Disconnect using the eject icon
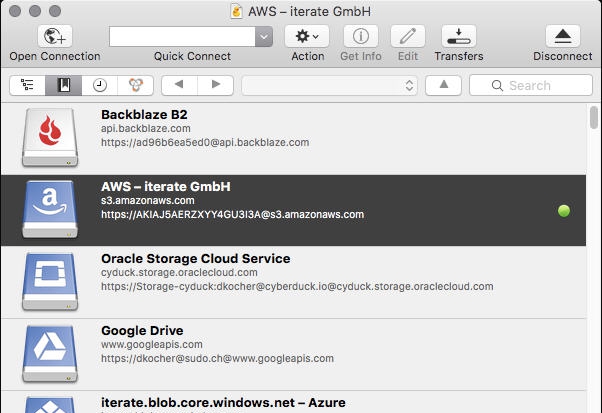 click(x=562, y=36)
